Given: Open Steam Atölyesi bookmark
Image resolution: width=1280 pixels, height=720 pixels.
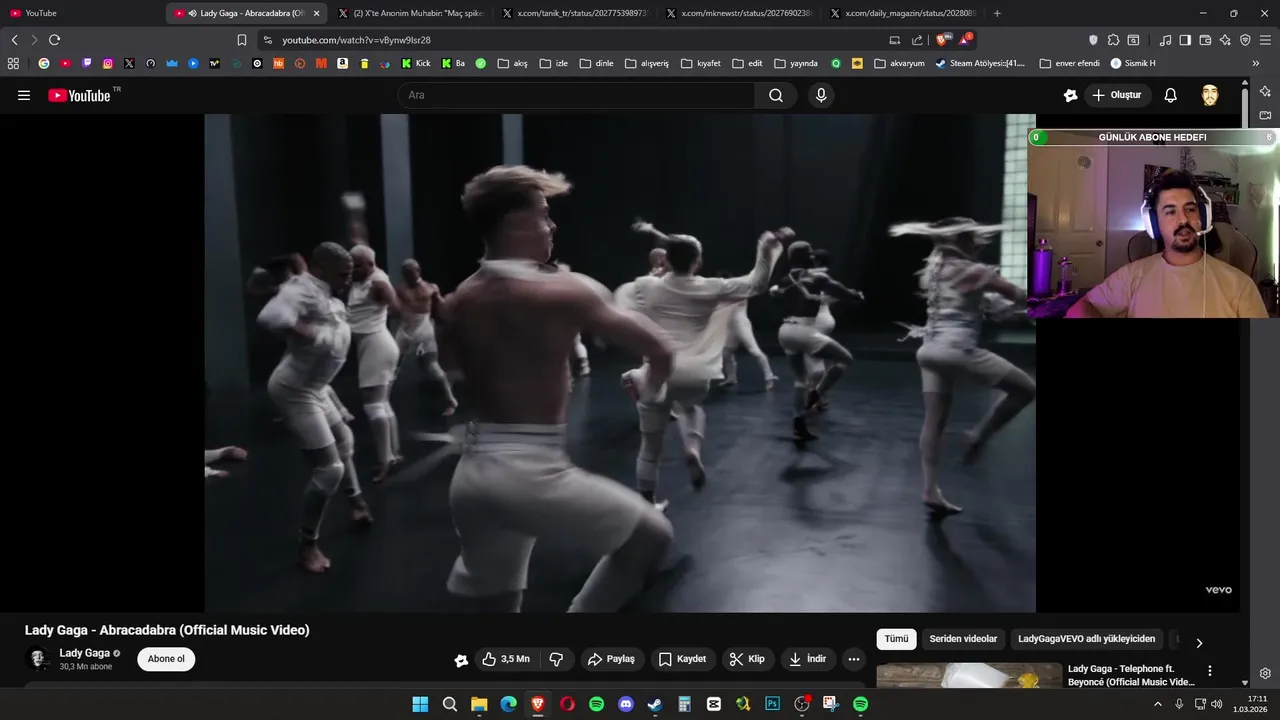Looking at the screenshot, I should click(980, 63).
